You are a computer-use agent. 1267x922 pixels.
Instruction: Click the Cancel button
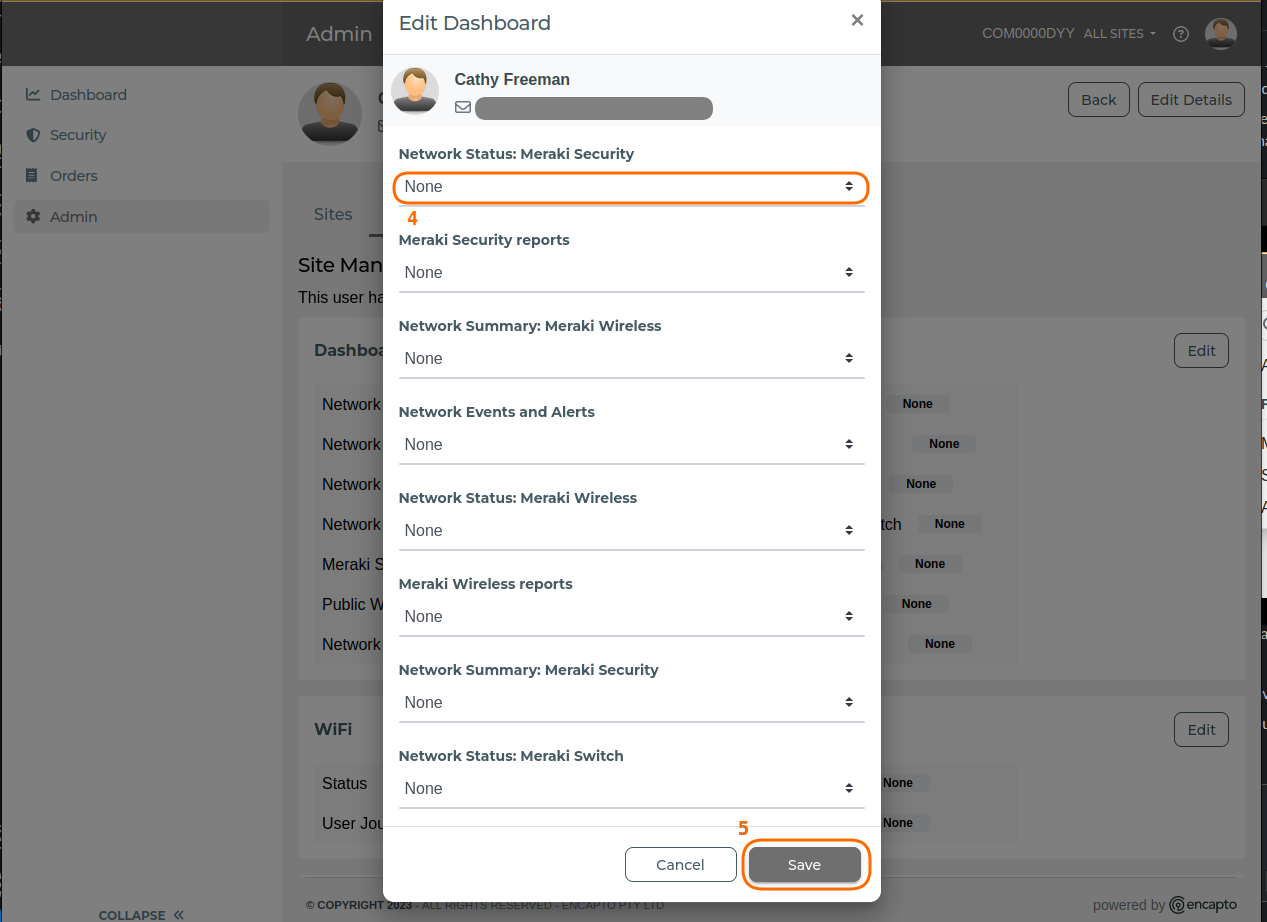pyautogui.click(x=681, y=865)
